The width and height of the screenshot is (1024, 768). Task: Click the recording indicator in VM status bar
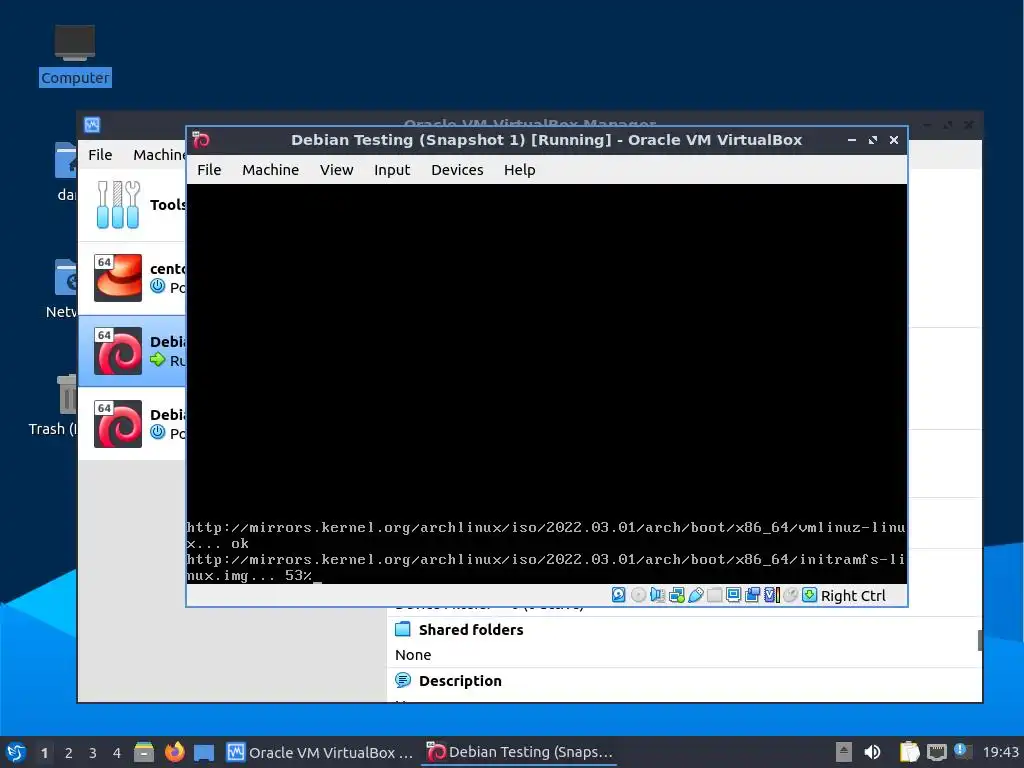tap(752, 595)
